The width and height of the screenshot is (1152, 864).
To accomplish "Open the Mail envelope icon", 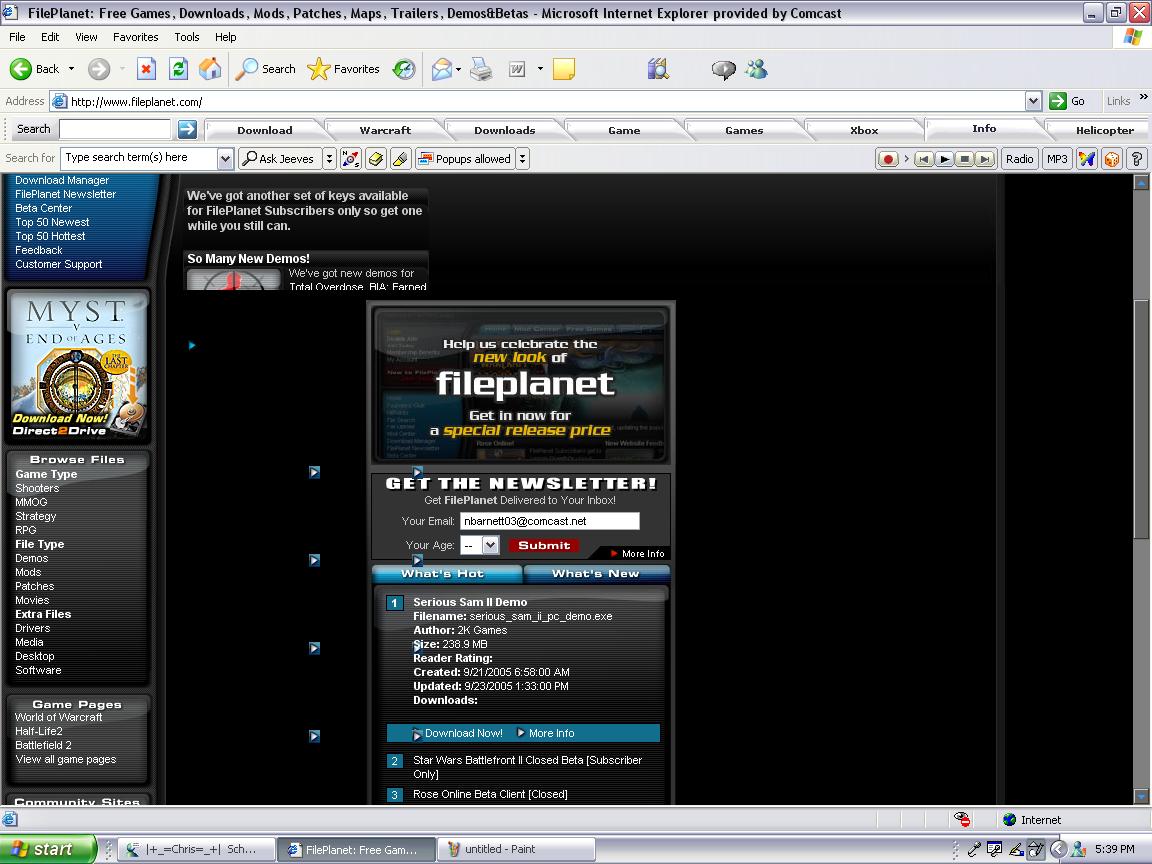I will pyautogui.click(x=442, y=69).
